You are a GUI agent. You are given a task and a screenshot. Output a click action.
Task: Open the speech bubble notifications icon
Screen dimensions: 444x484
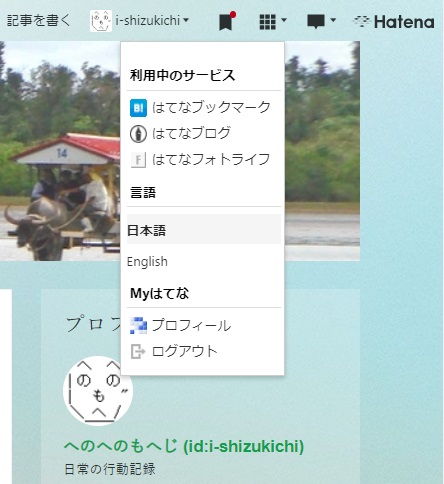(x=316, y=22)
